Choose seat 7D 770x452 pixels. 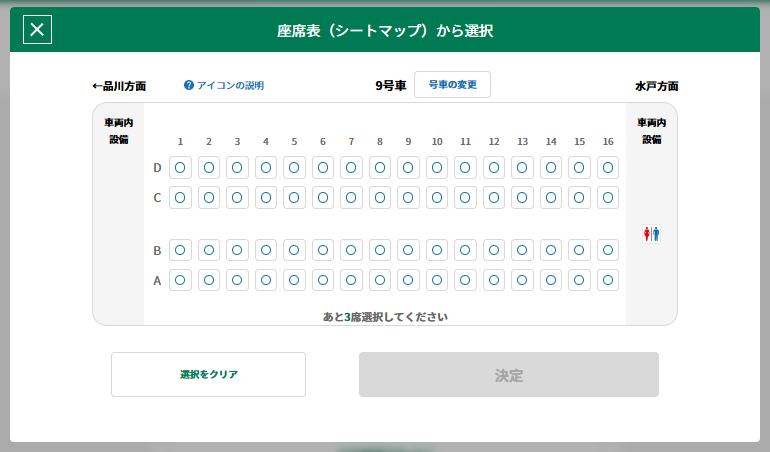point(351,168)
